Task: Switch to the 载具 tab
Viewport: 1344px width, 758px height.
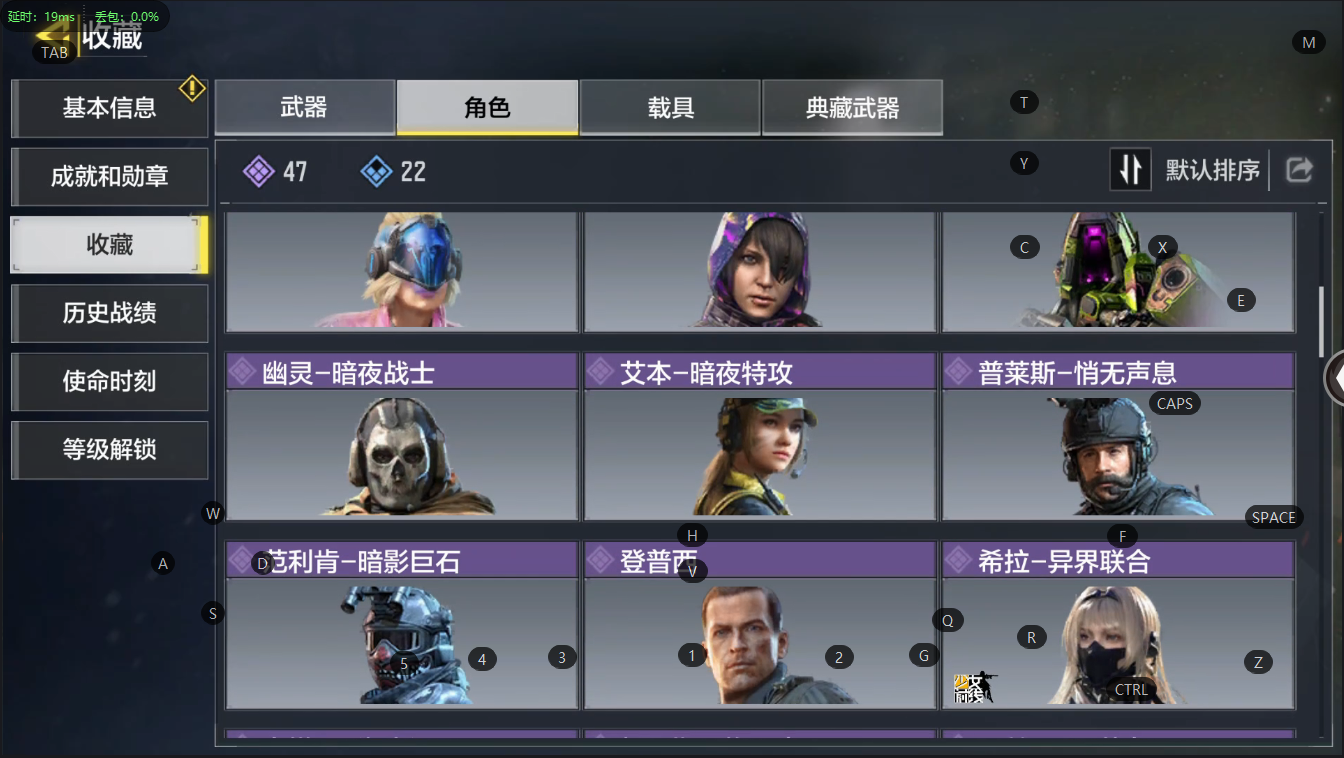Action: coord(670,107)
